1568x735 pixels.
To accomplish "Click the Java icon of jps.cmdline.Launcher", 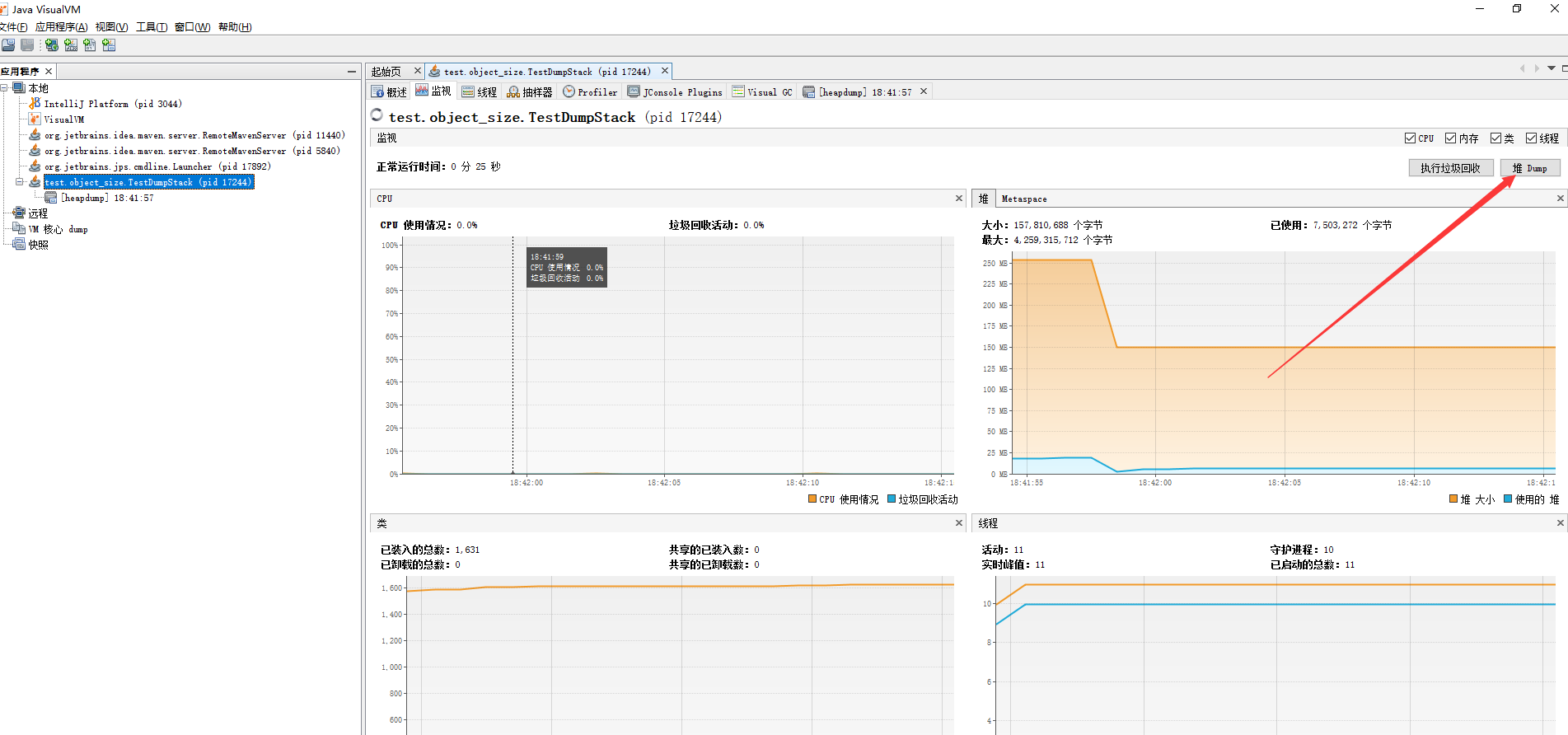I will [35, 166].
